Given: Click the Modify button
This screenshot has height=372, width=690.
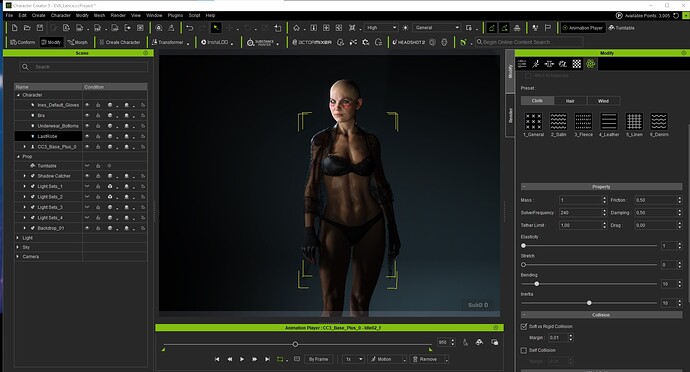Looking at the screenshot, I should pyautogui.click(x=51, y=42).
